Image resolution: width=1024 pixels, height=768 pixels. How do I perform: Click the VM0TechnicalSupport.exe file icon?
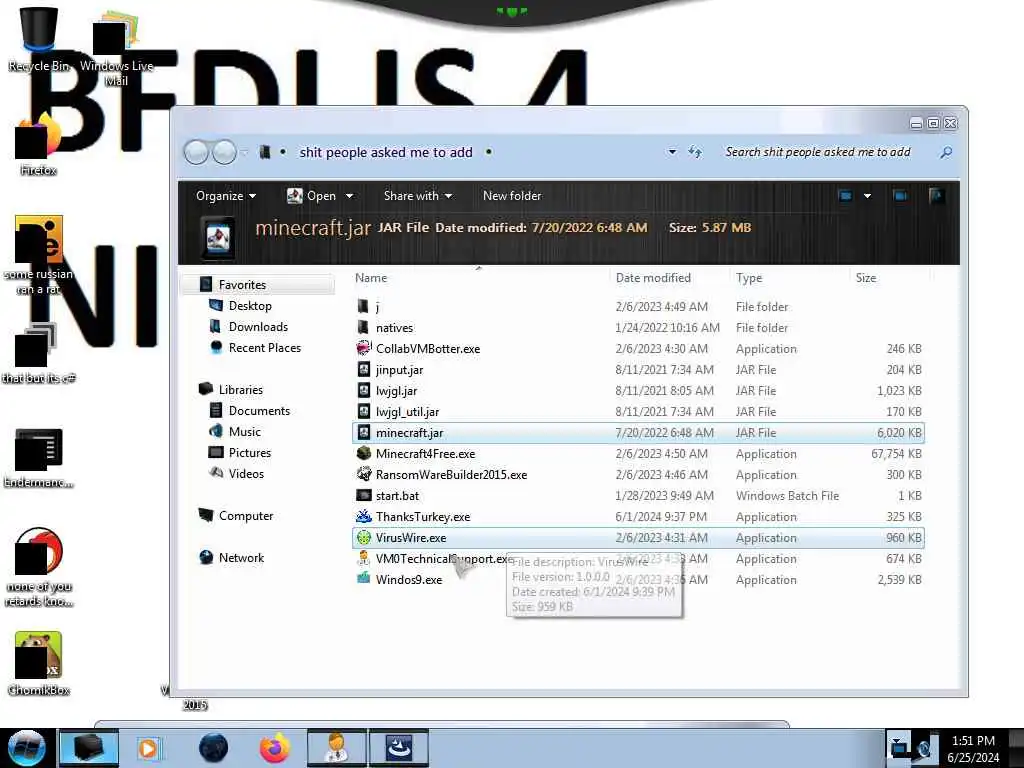[364, 558]
